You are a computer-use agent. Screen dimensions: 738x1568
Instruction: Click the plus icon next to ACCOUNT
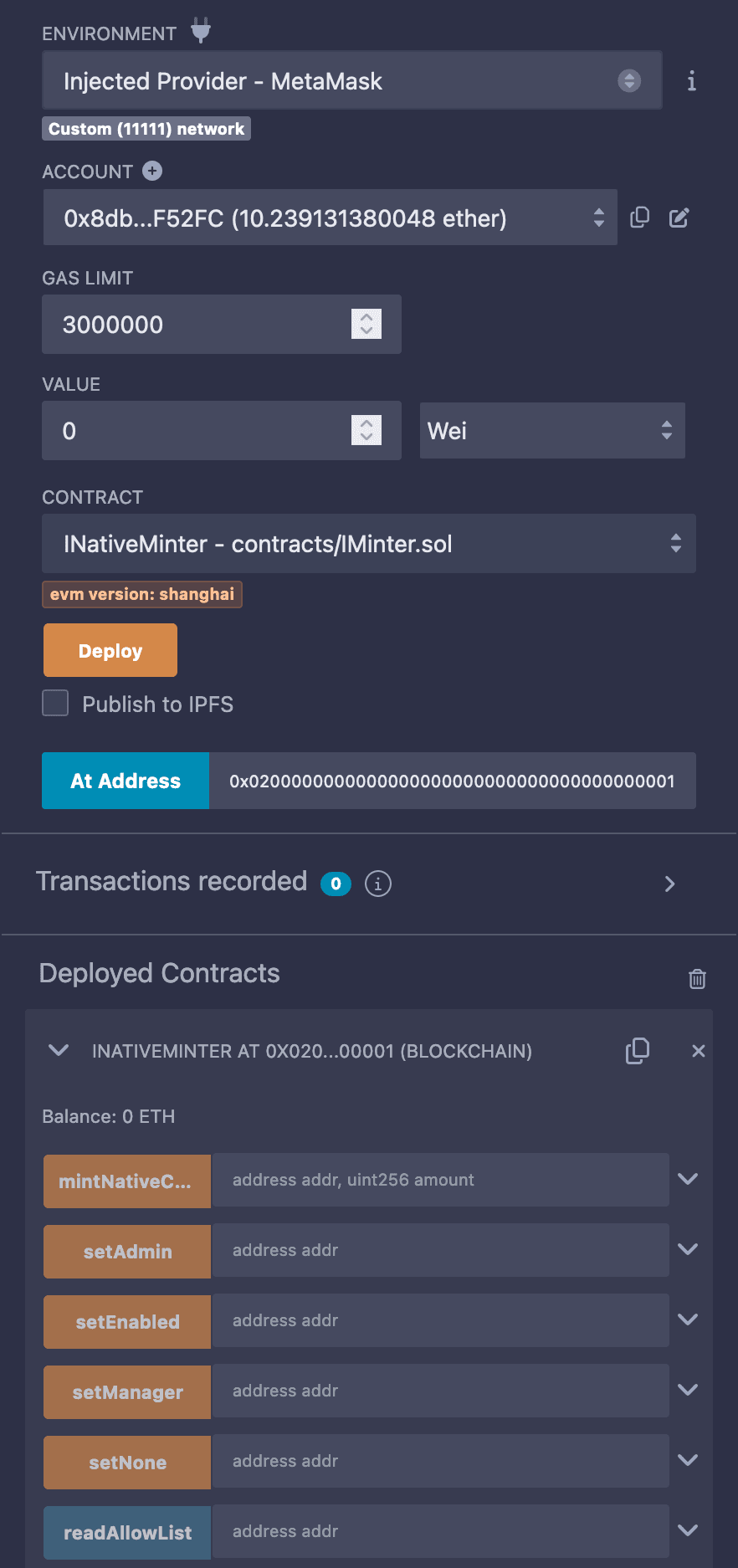(x=152, y=171)
